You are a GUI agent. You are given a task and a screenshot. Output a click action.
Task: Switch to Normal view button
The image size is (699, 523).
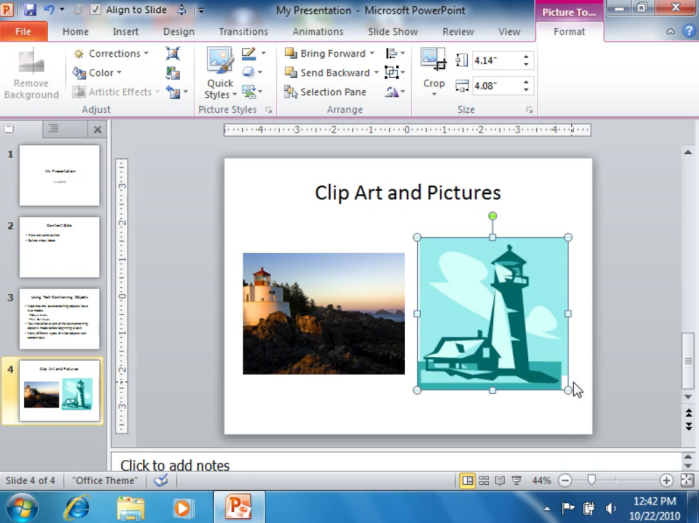tap(468, 480)
